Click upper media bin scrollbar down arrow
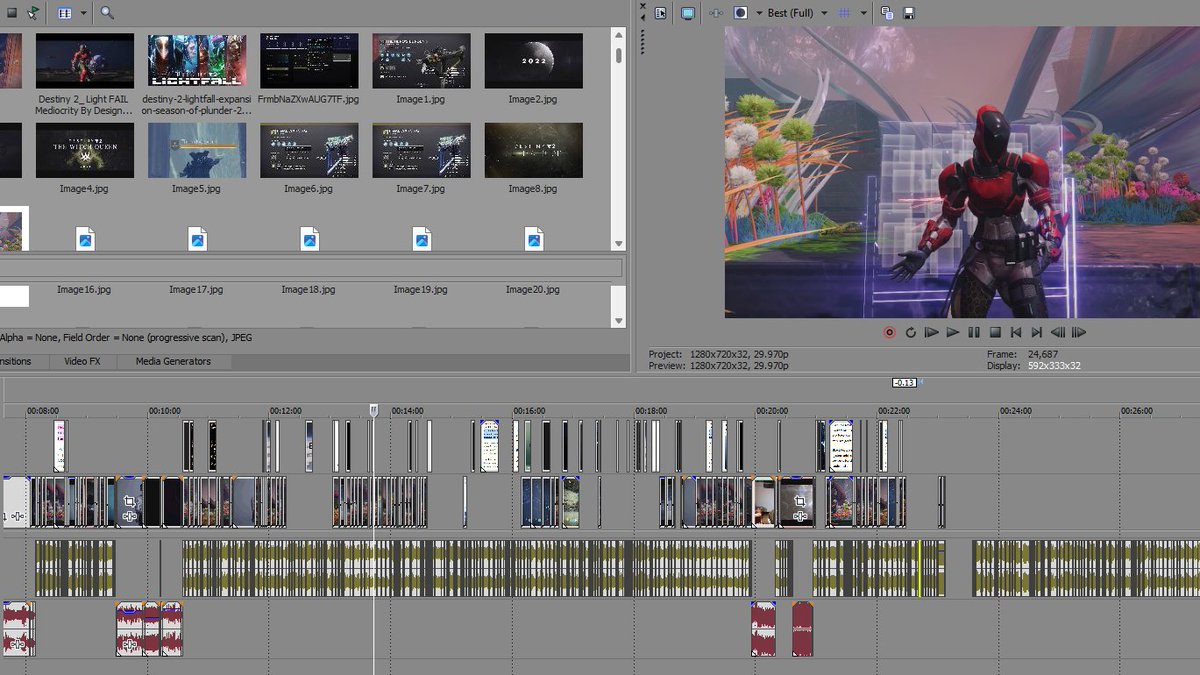Screen dimensions: 1200x675 pyautogui.click(x=619, y=244)
